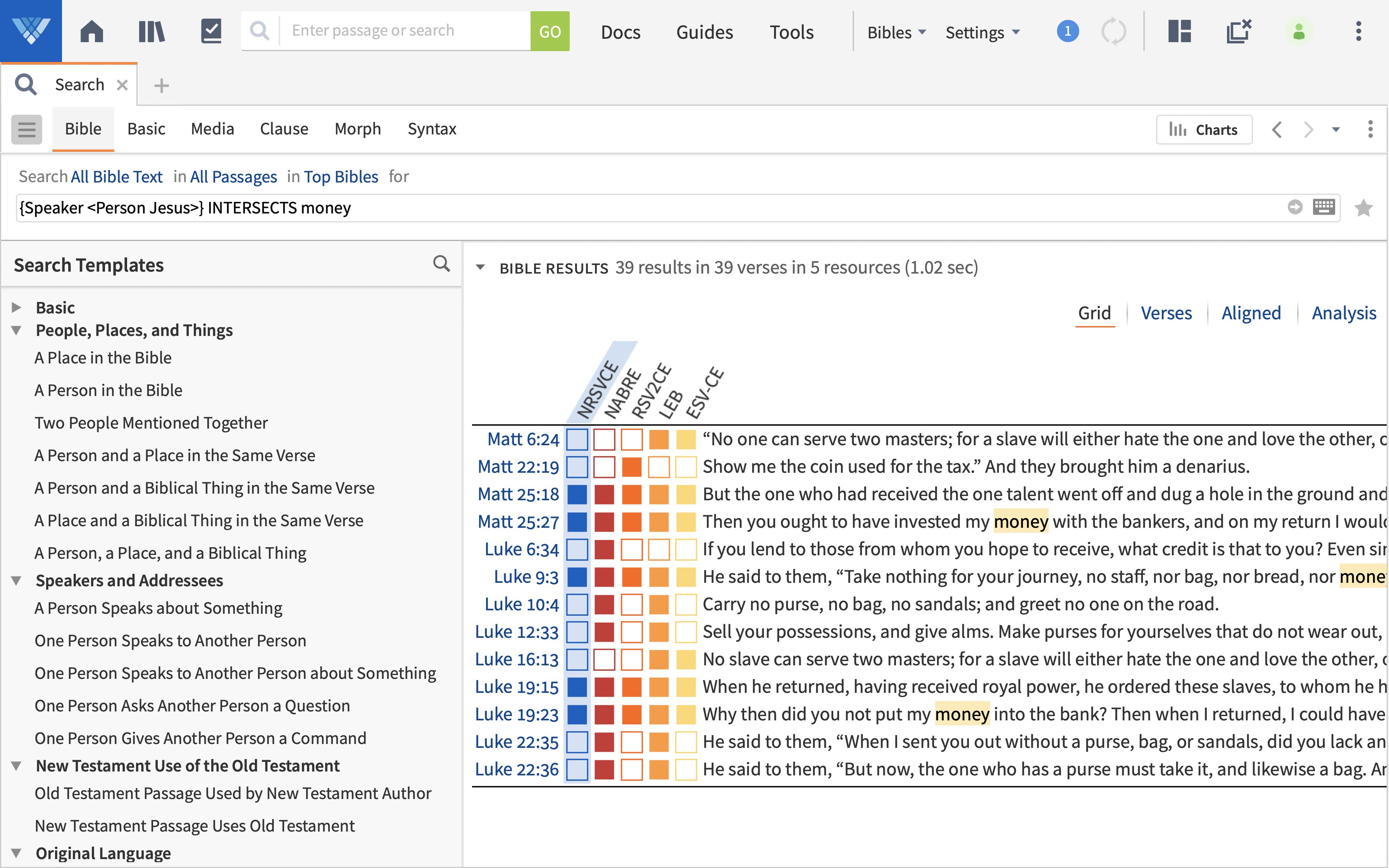Screen dimensions: 1389x868
Task: Select One Person Asks Another Person a Question
Action: pyautogui.click(x=192, y=706)
